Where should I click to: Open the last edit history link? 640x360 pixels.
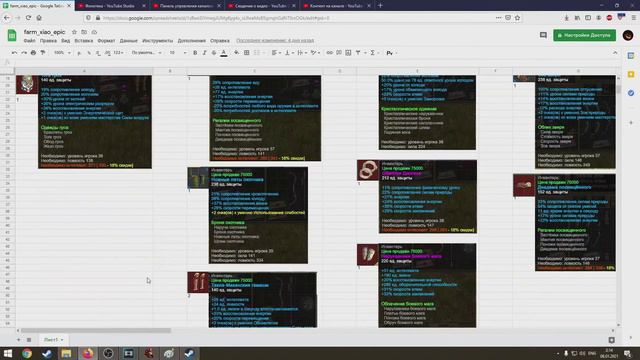tap(275, 41)
